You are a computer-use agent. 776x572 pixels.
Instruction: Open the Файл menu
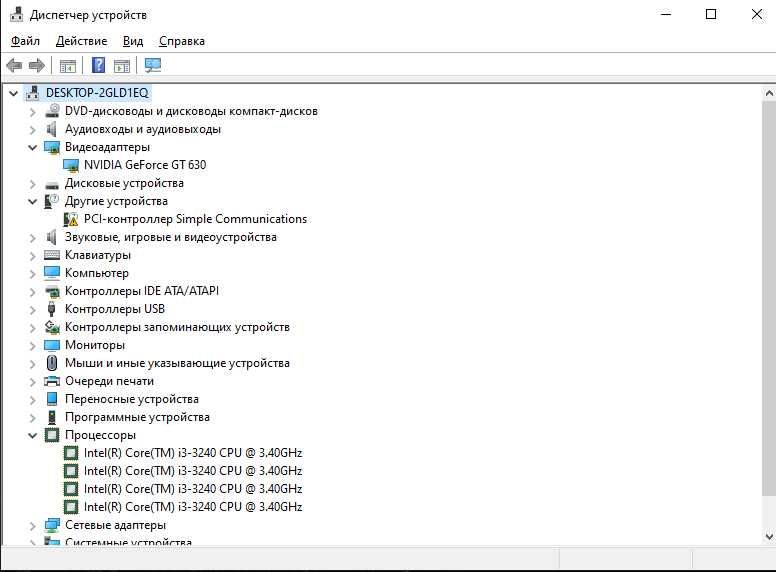[25, 41]
